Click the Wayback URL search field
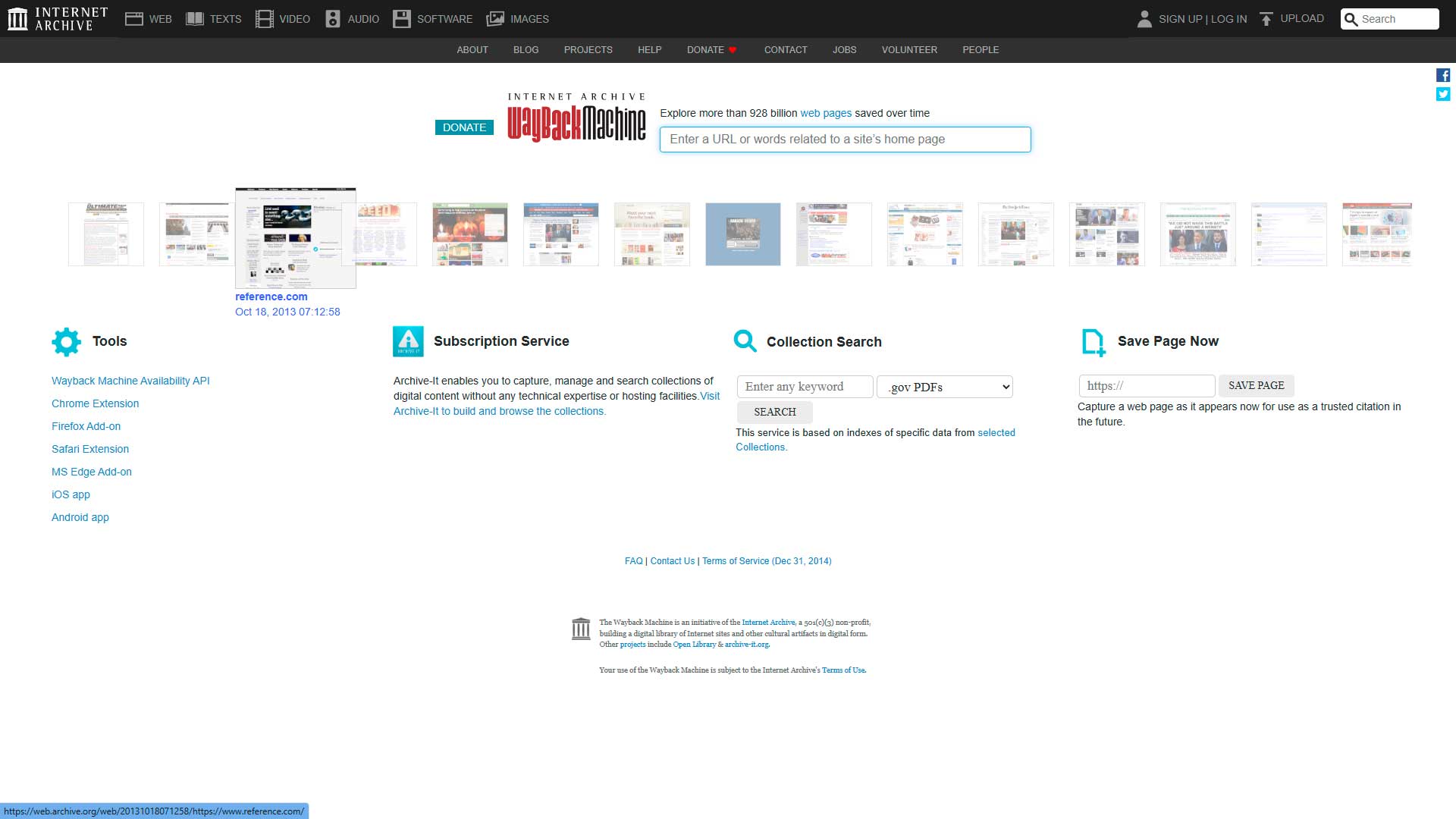The height and width of the screenshot is (819, 1456). pos(846,140)
